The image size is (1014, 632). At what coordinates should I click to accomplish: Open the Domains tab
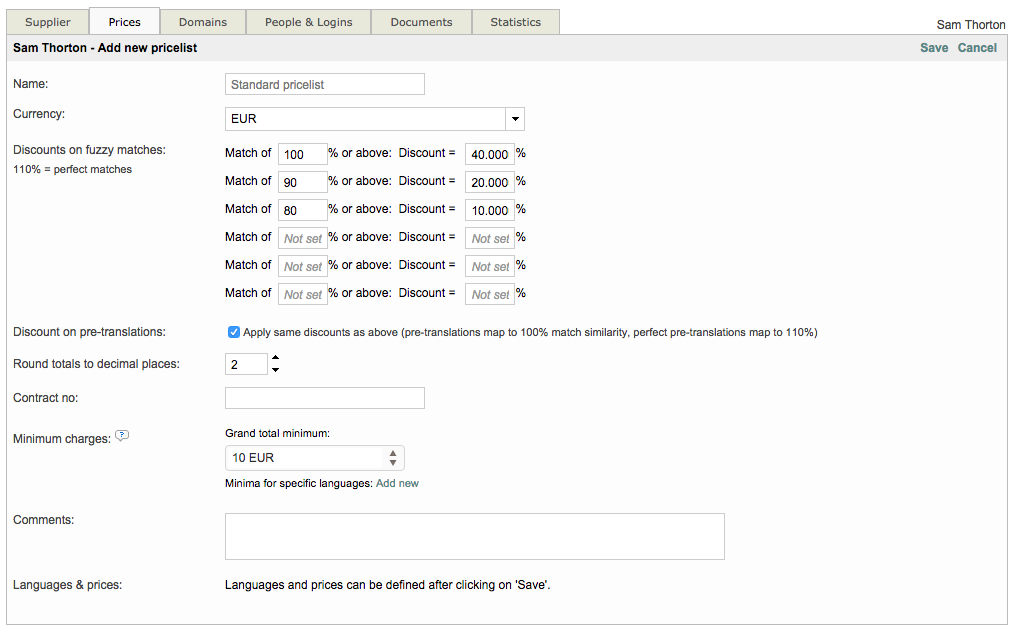click(203, 22)
